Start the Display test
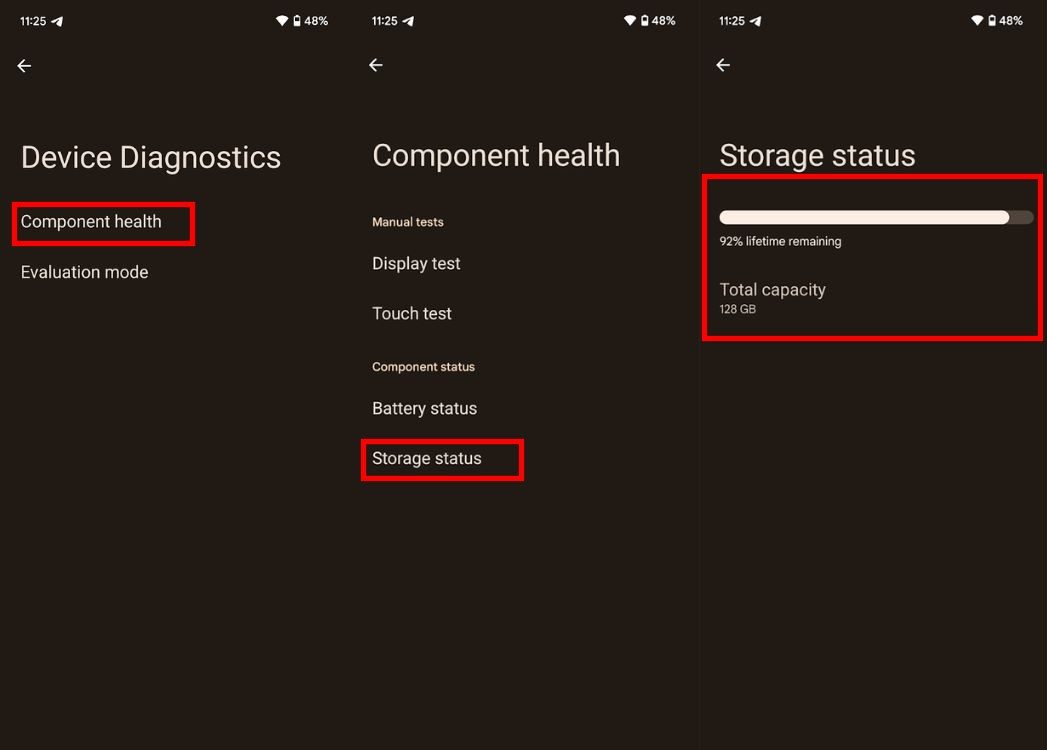The width and height of the screenshot is (1047, 750). click(415, 263)
